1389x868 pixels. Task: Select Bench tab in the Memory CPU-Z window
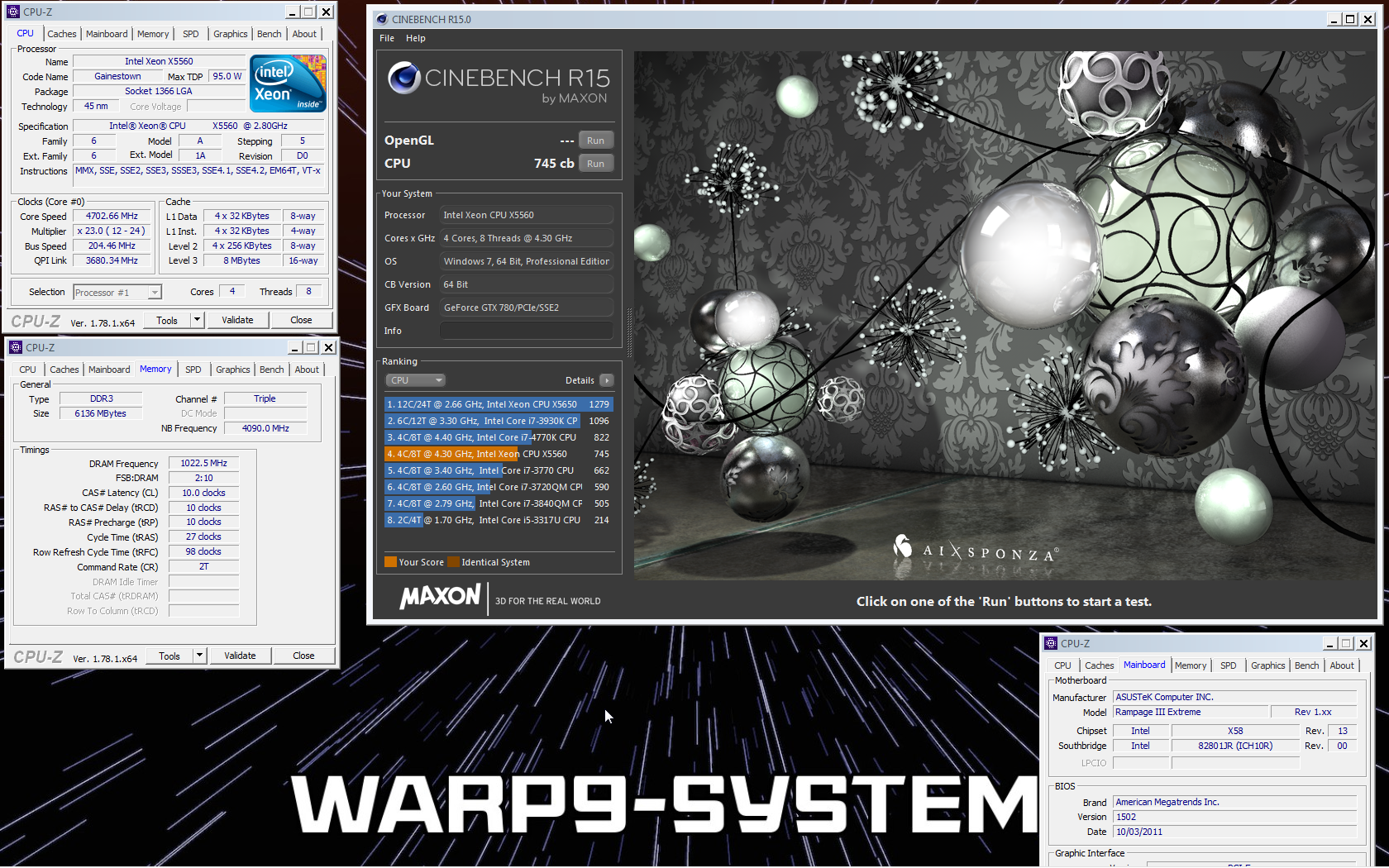[x=272, y=370]
